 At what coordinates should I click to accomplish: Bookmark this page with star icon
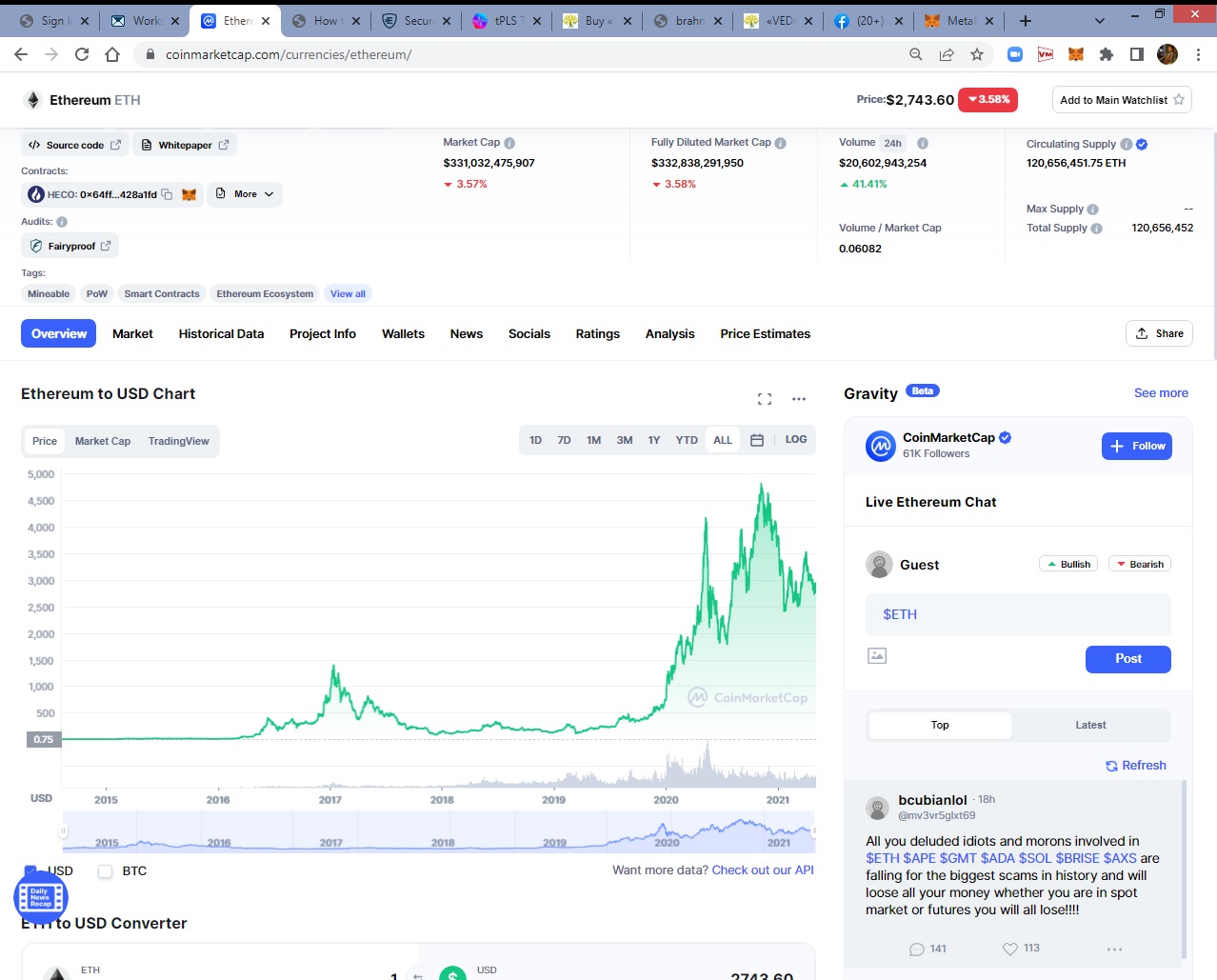(977, 54)
